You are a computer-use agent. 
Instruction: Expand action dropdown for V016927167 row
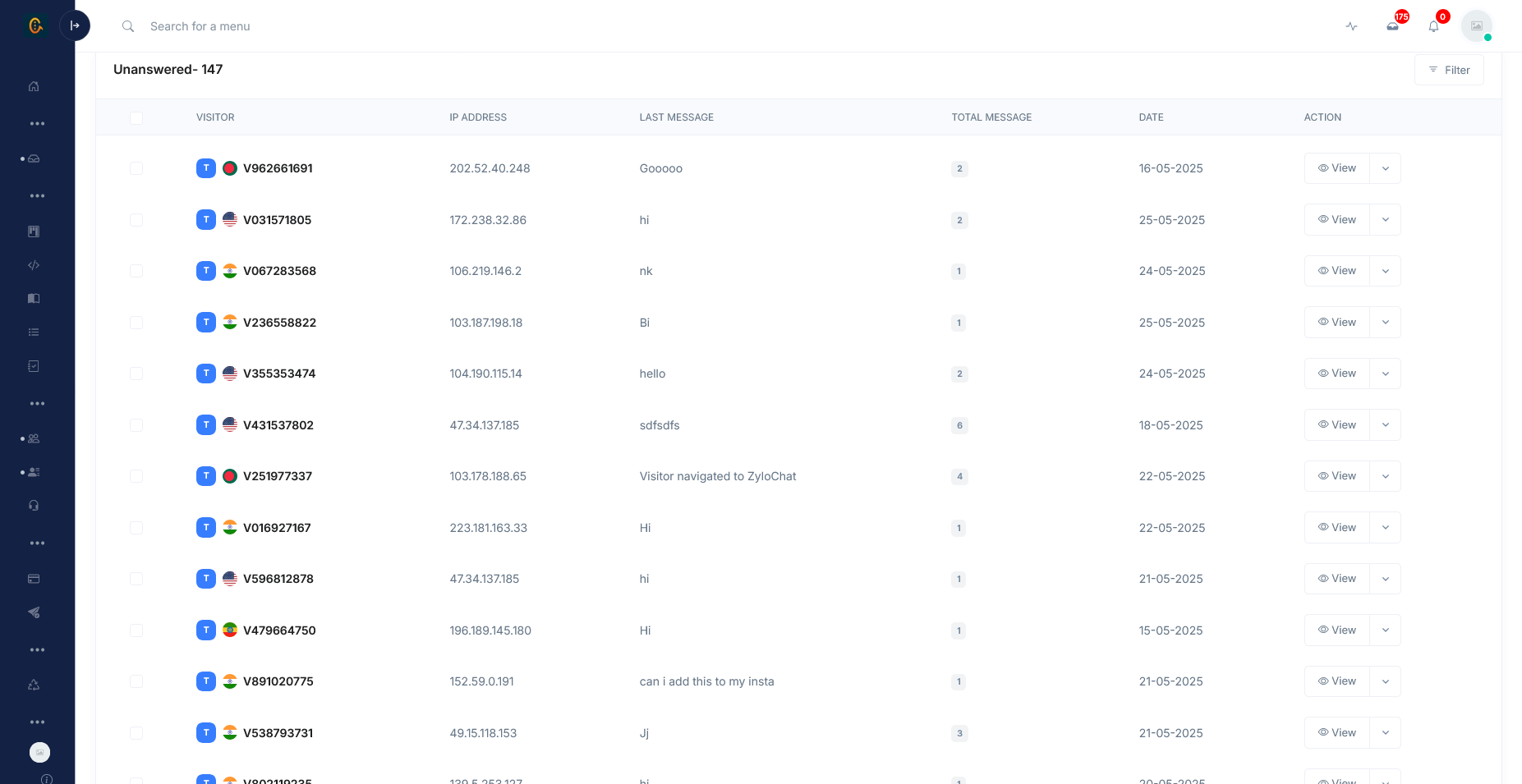click(x=1386, y=528)
